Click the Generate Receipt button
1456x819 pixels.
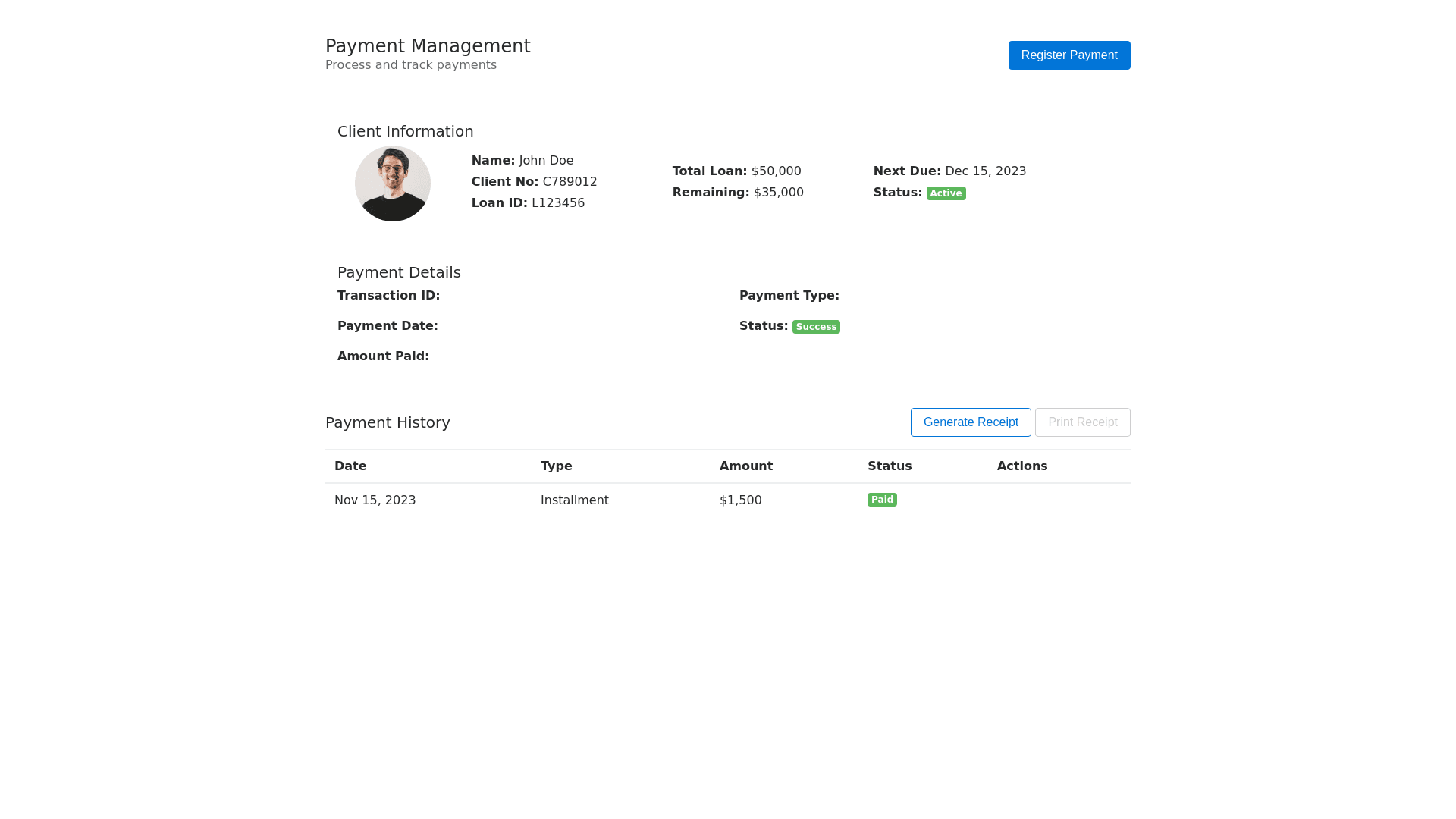(x=970, y=422)
